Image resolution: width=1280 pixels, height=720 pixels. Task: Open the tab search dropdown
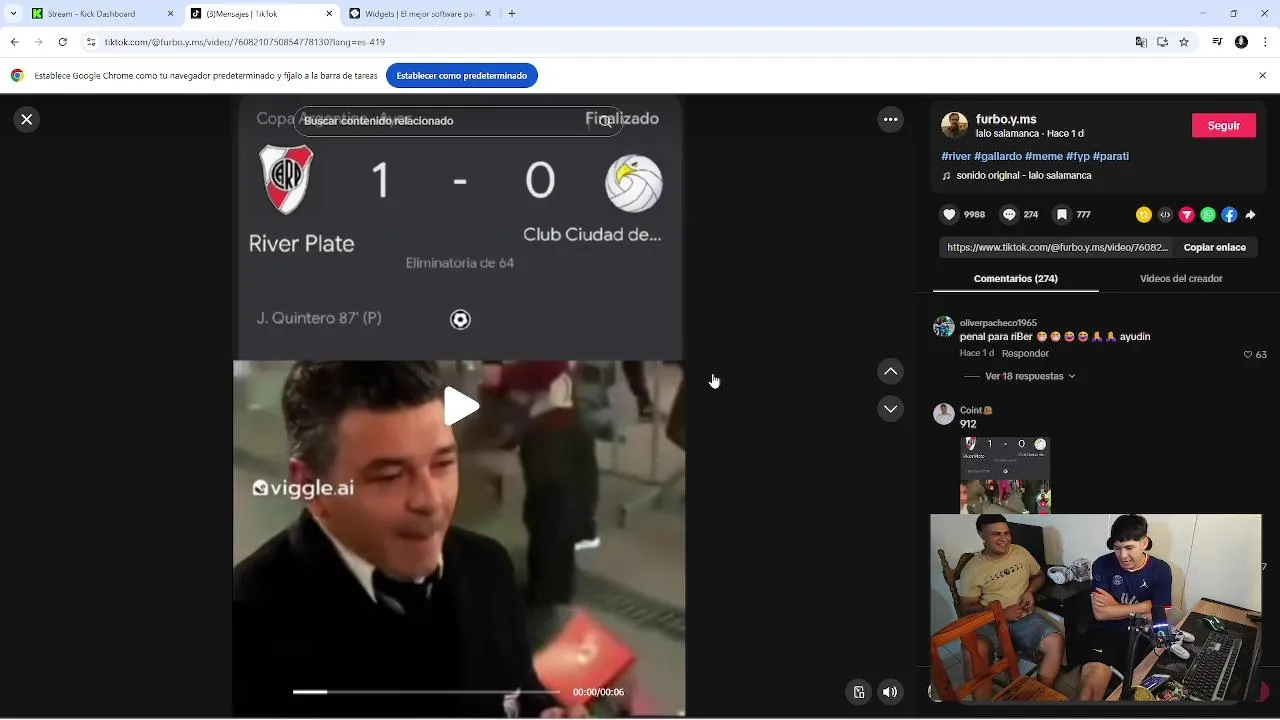tap(12, 14)
